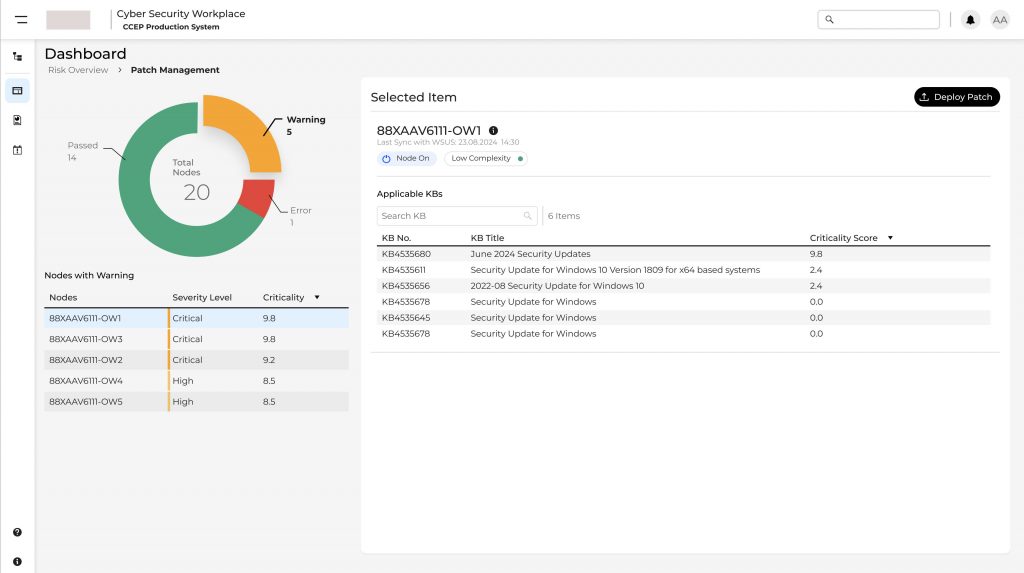Click the help question mark icon
Screen dimensions: 1024x573
point(17,533)
